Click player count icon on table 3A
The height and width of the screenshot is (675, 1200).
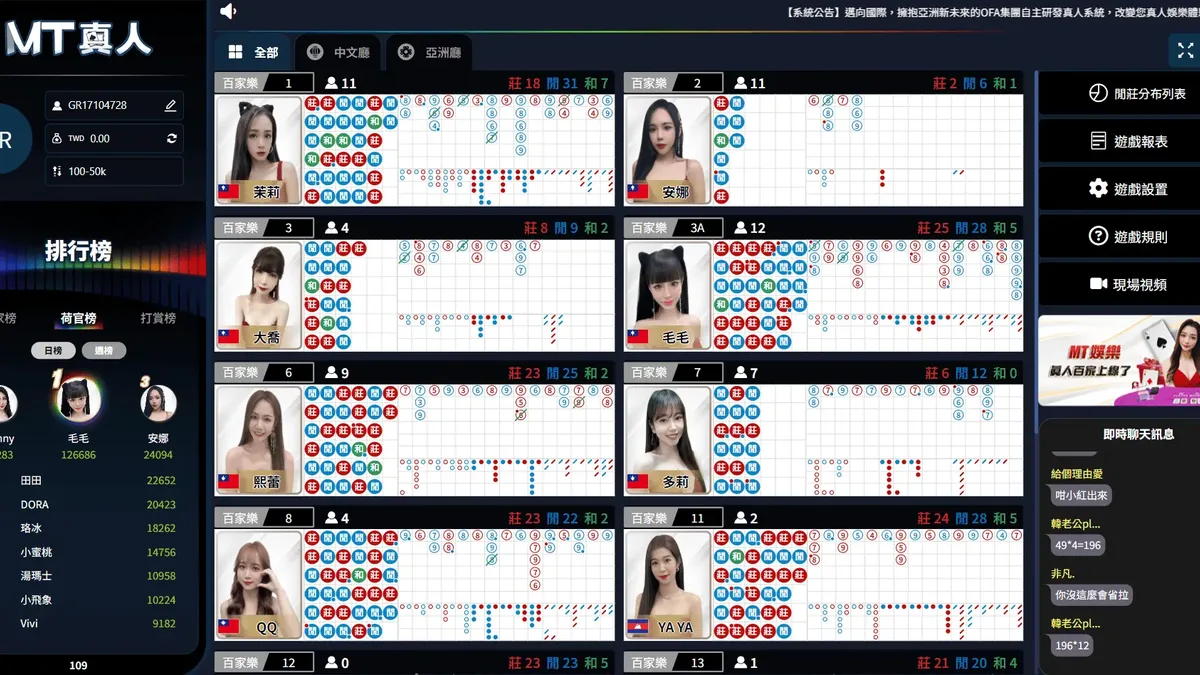(741, 228)
